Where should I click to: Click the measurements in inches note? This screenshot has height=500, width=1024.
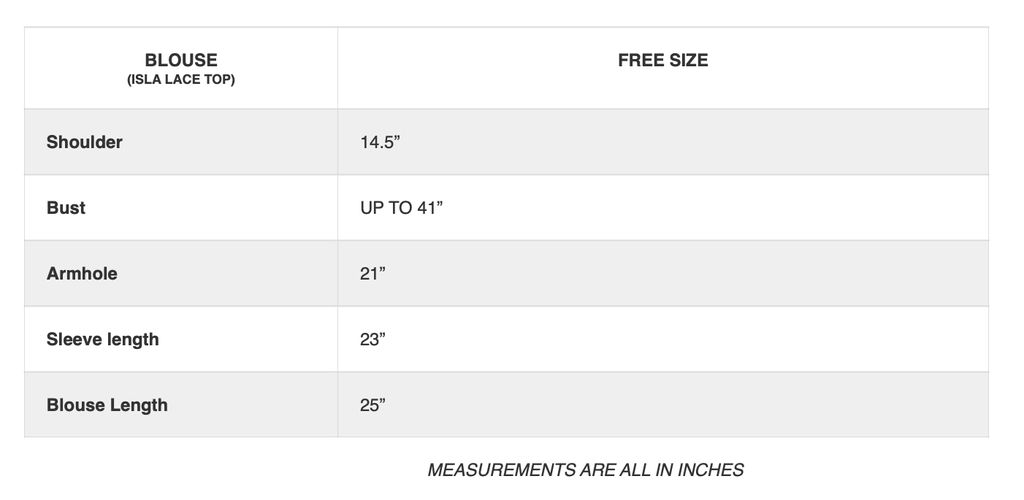585,470
